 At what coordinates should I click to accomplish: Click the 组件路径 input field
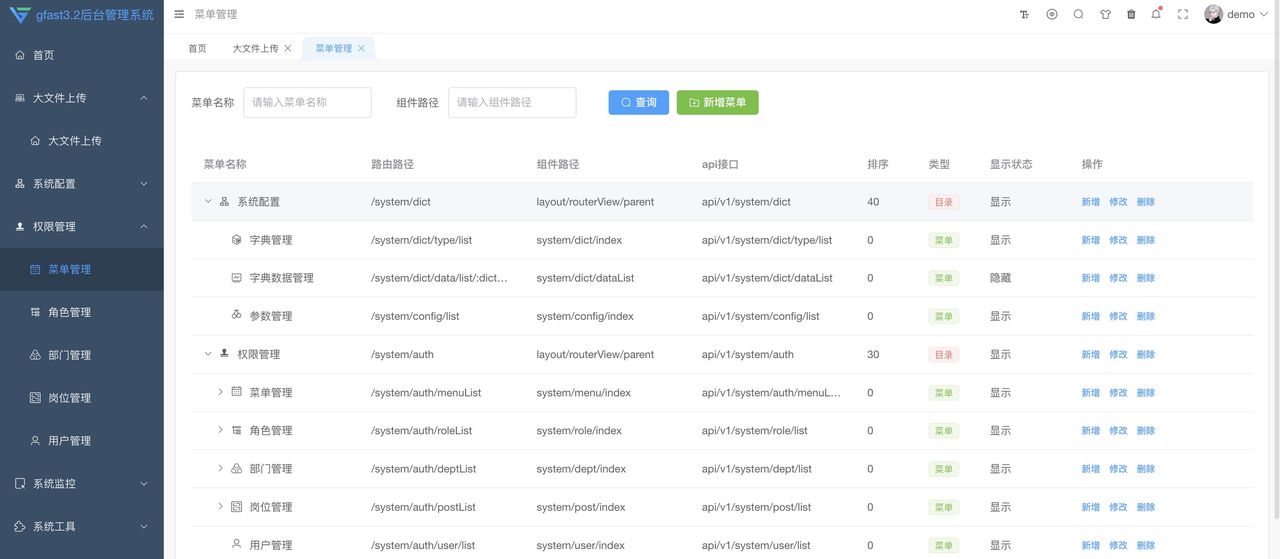[x=512, y=102]
